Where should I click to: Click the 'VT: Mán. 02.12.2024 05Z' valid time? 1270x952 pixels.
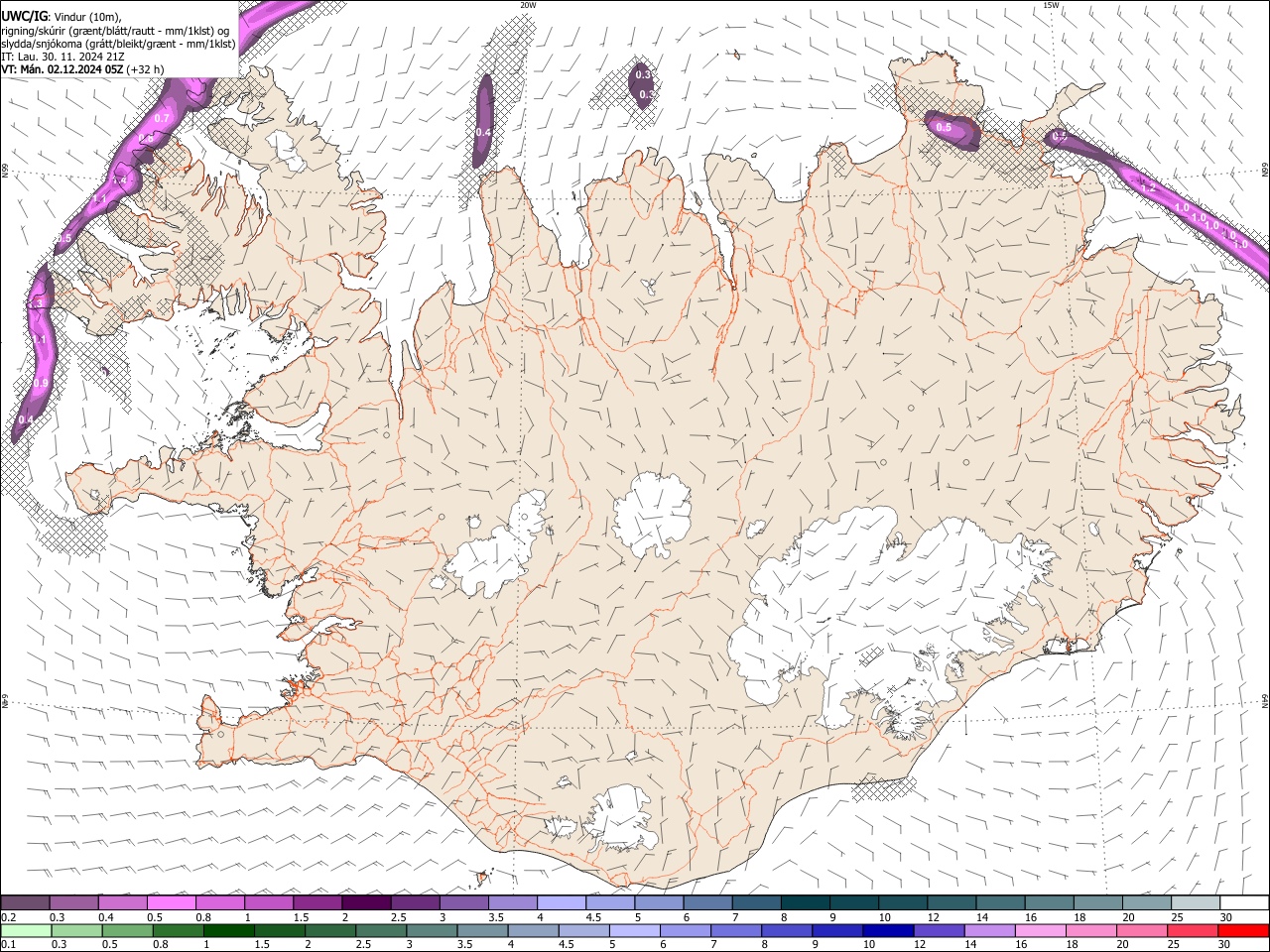click(x=63, y=69)
